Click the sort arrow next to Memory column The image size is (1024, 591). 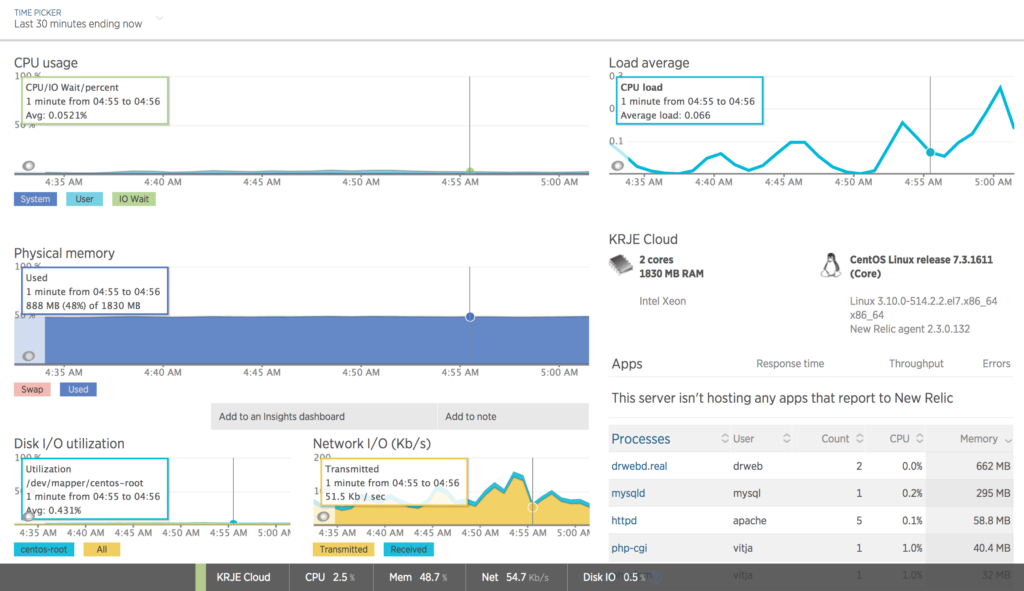[1008, 441]
